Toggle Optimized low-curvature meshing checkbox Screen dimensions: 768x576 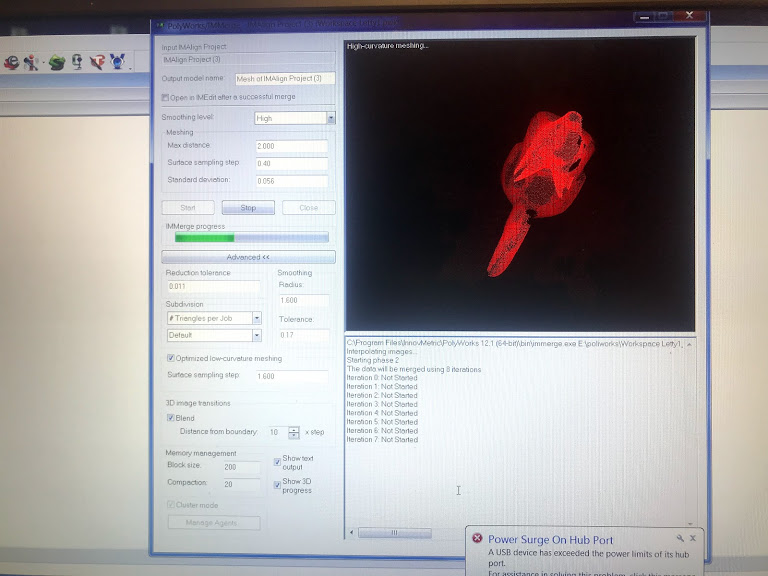[170, 358]
